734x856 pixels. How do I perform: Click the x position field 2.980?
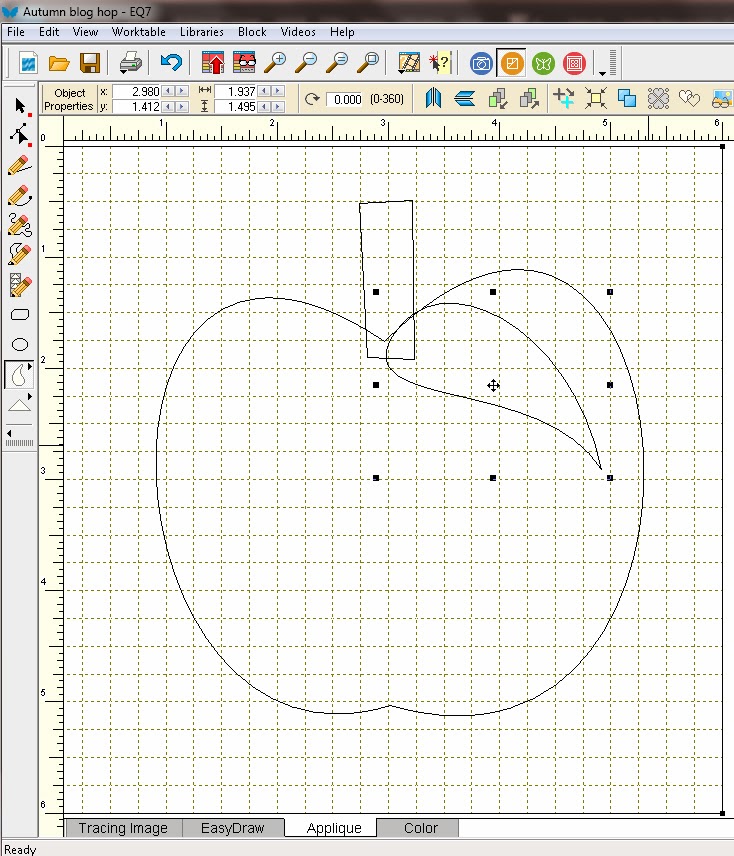click(137, 91)
